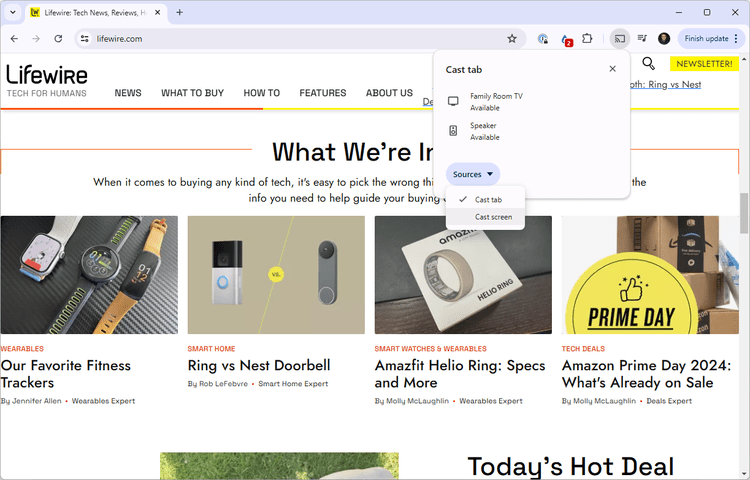Viewport: 750px width, 480px height.
Task: Click the forward navigation arrow
Action: click(36, 39)
